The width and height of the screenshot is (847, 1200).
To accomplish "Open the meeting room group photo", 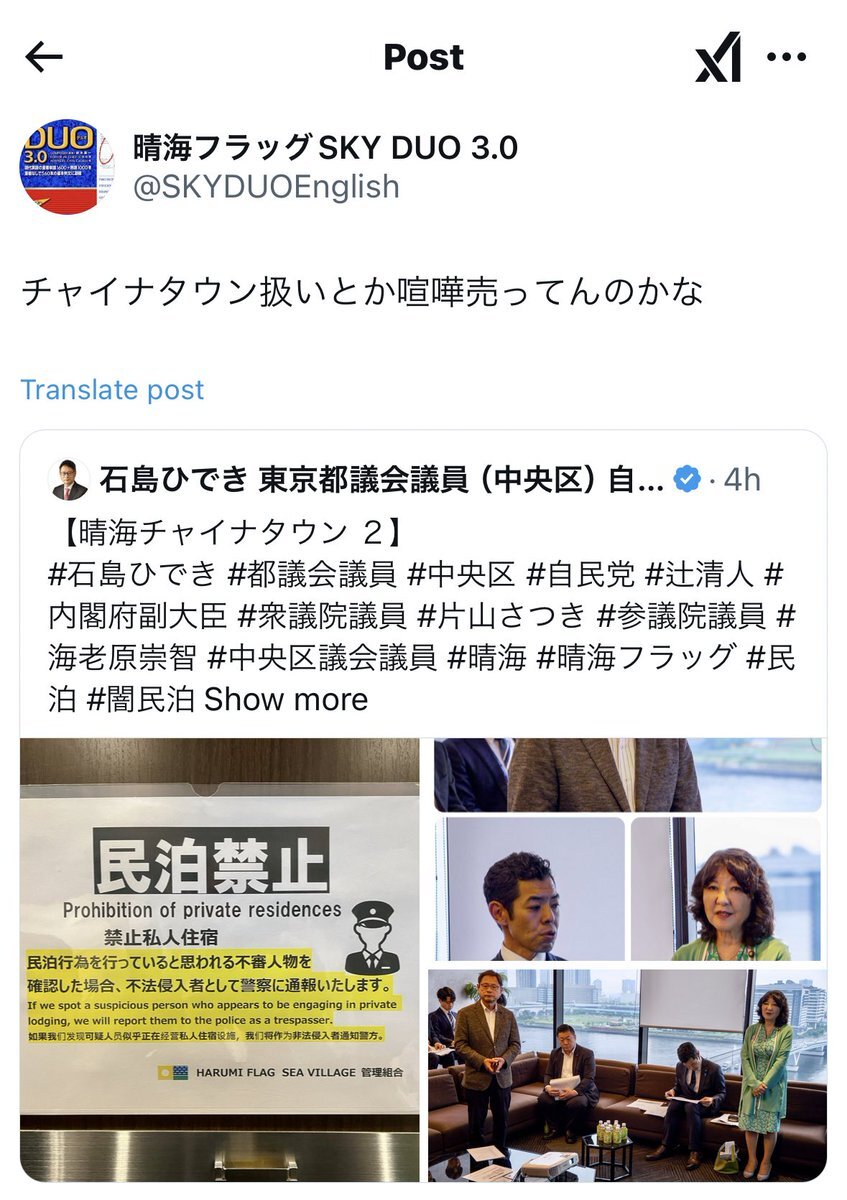I will (x=628, y=1075).
